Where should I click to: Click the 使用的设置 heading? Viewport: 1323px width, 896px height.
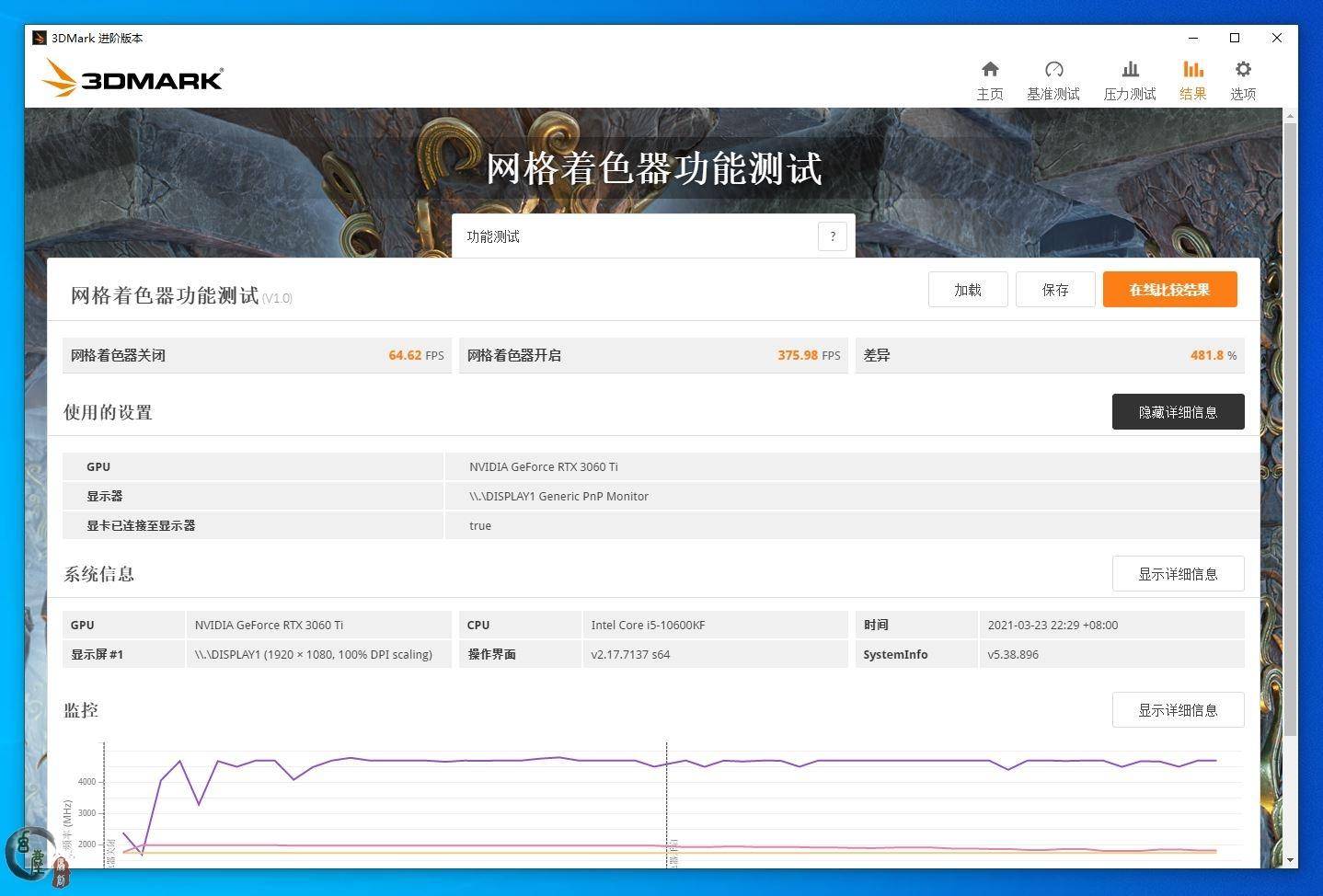tap(108, 412)
